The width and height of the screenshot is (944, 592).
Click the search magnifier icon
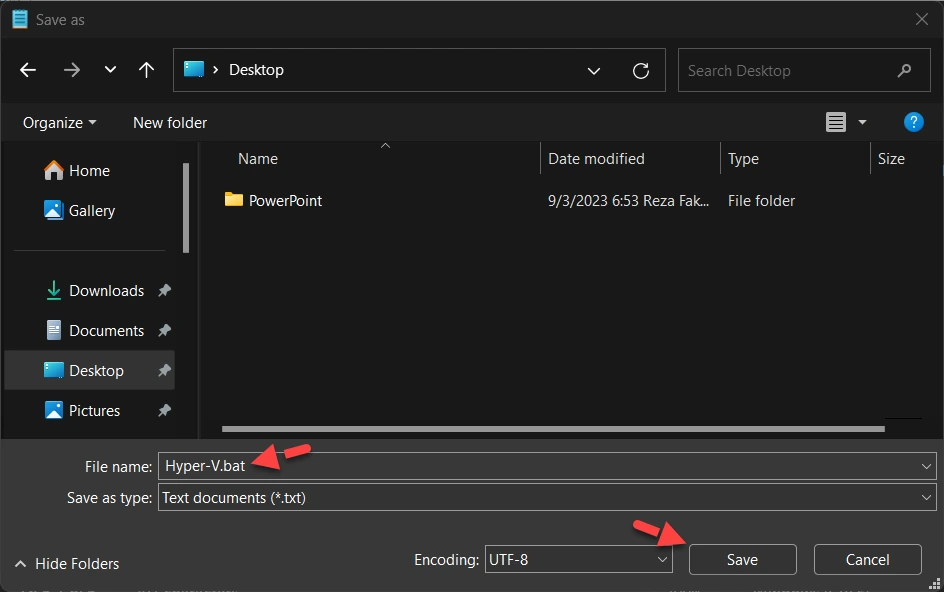pyautogui.click(x=904, y=70)
